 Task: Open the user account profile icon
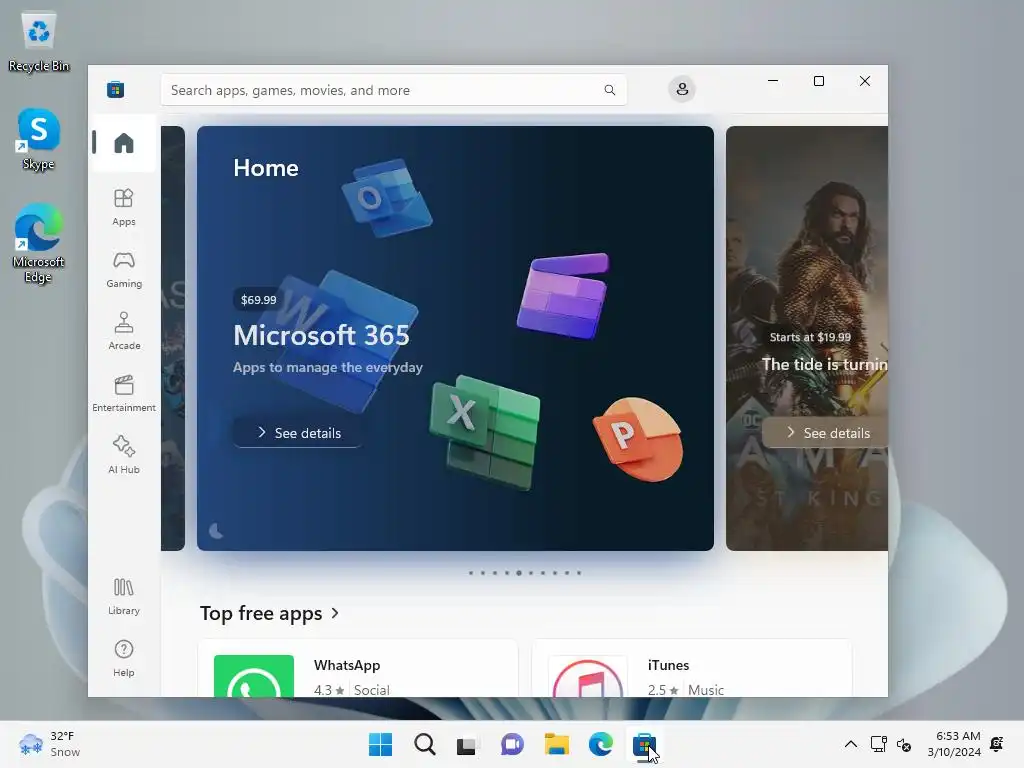click(x=682, y=89)
